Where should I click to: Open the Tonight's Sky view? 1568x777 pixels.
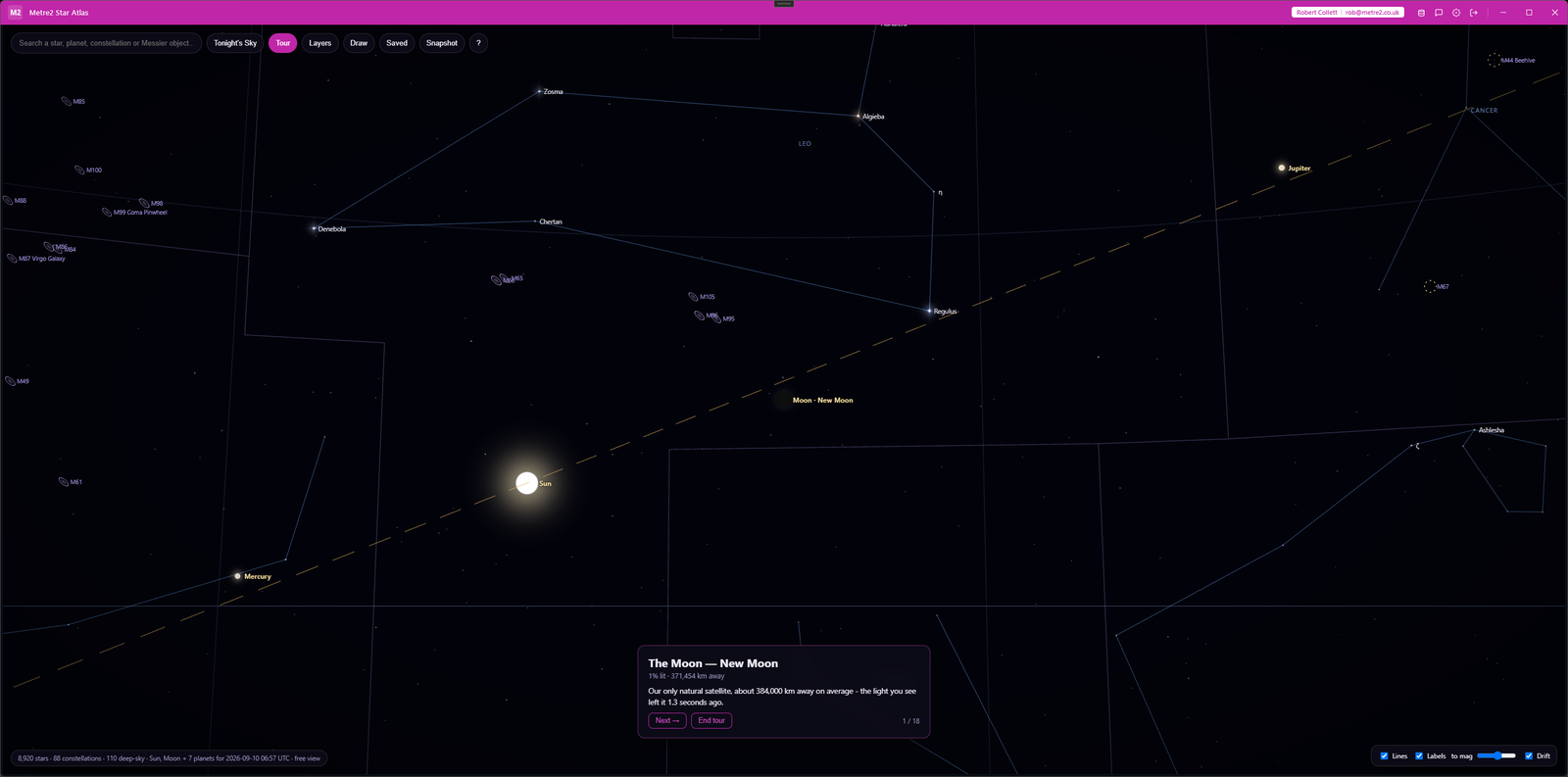(235, 43)
